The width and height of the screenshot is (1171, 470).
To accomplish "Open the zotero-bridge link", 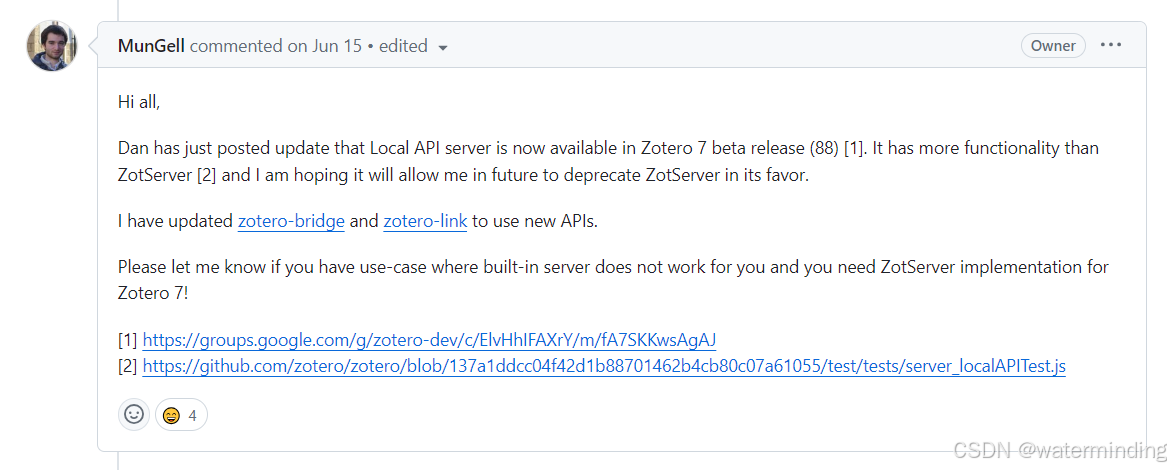I will (291, 221).
